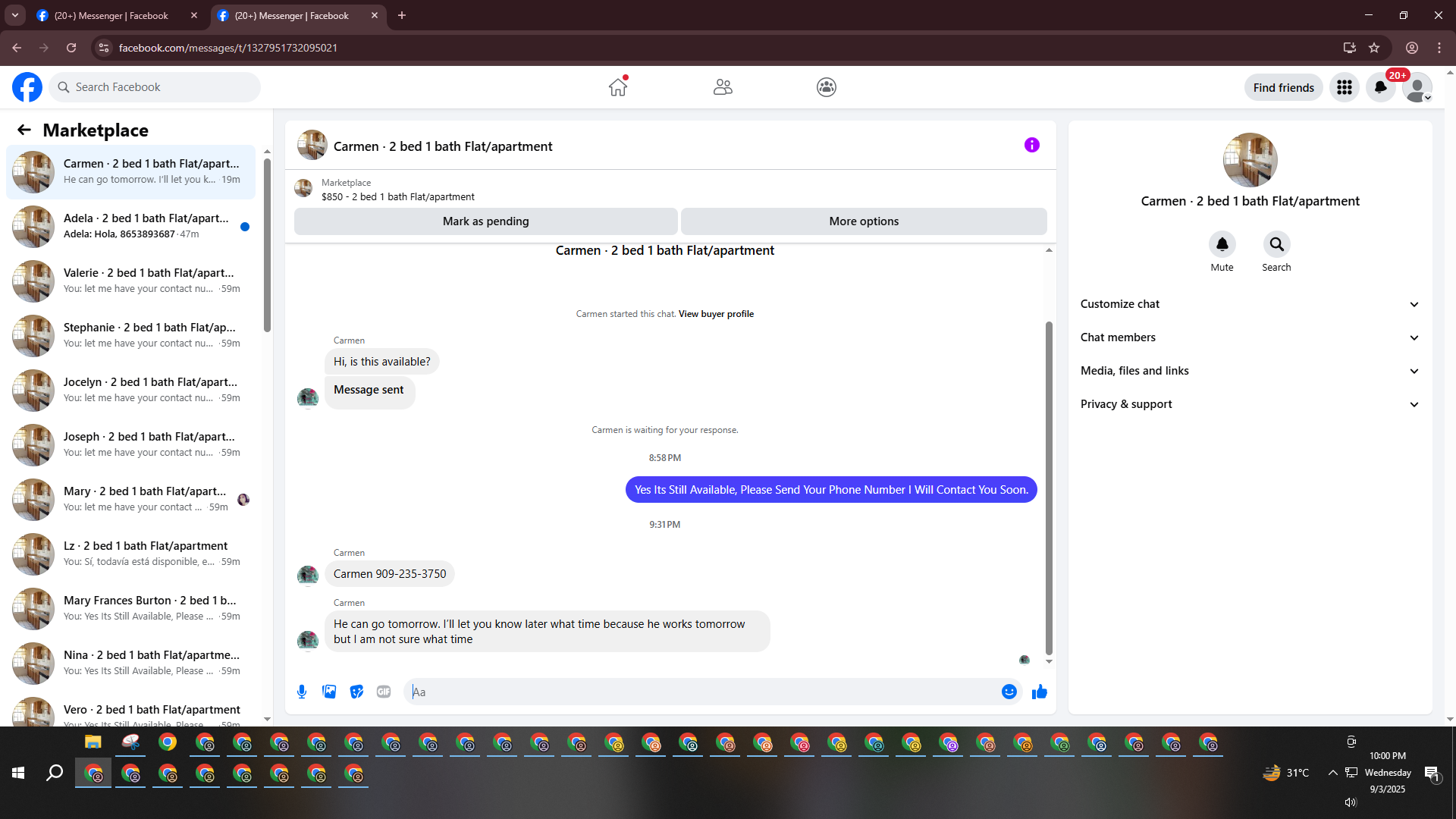Close the active Messenger tab
The height and width of the screenshot is (819, 1456).
375,15
